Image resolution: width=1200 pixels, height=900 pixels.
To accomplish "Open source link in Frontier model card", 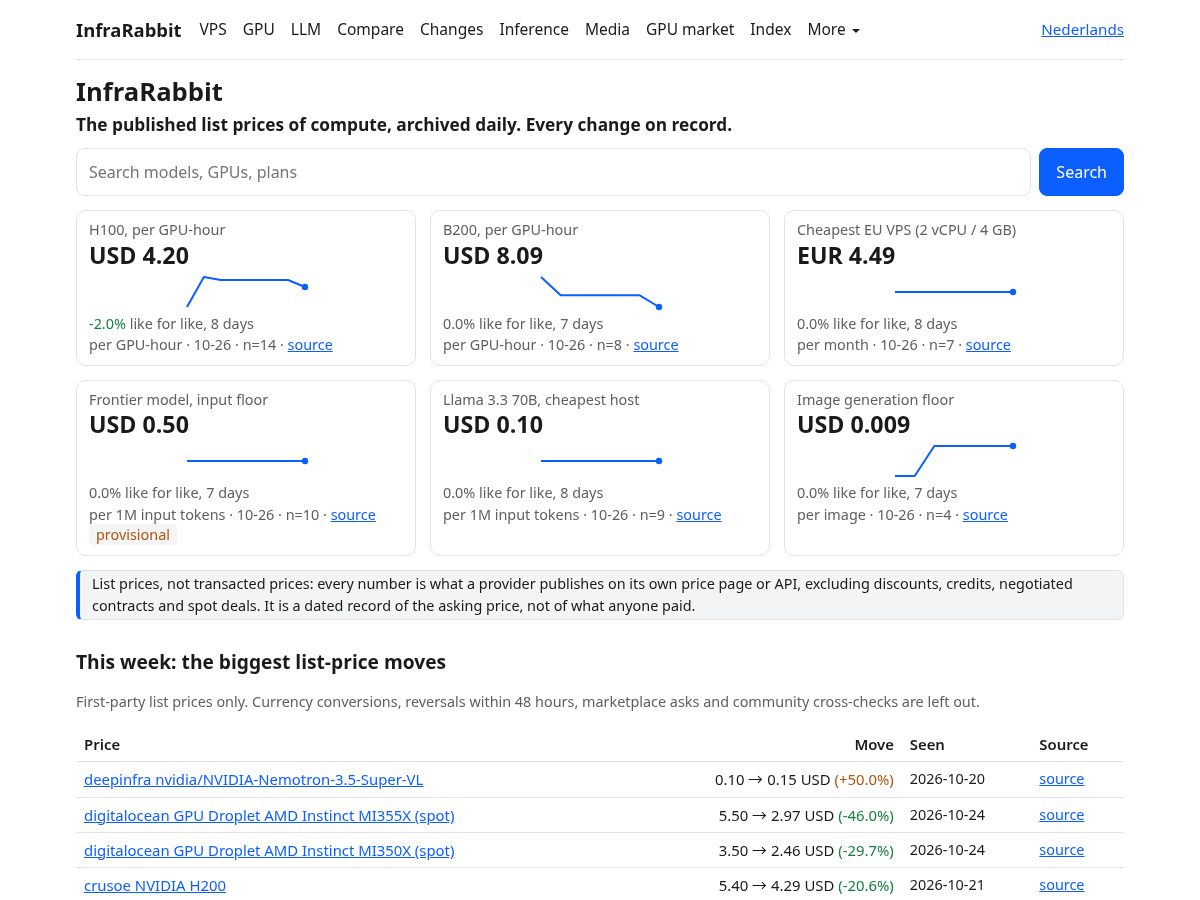I will pyautogui.click(x=353, y=515).
